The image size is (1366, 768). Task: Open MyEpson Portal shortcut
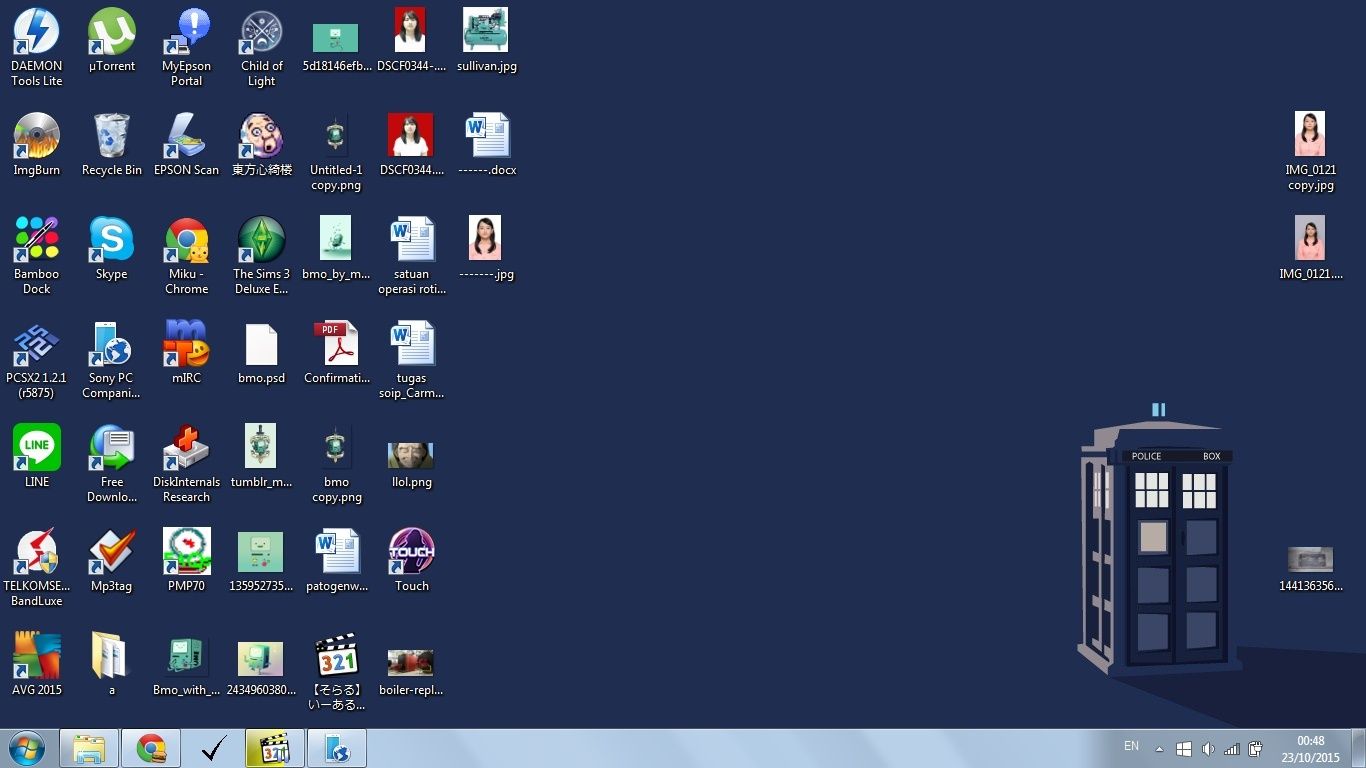point(187,47)
